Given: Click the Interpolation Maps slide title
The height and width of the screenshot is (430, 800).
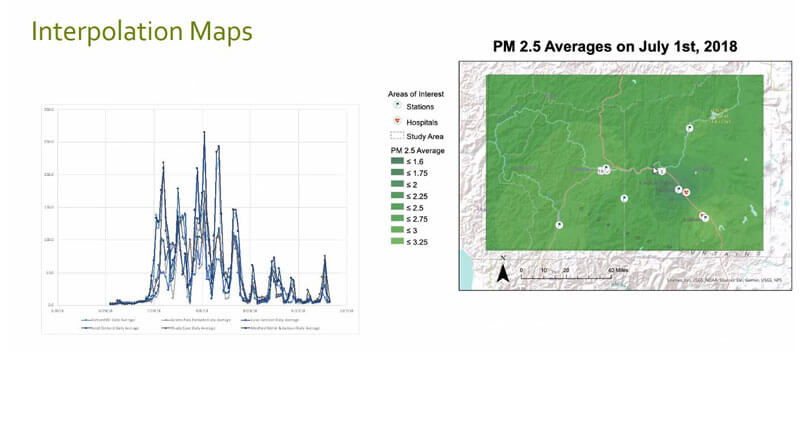Looking at the screenshot, I should pyautogui.click(x=141, y=32).
